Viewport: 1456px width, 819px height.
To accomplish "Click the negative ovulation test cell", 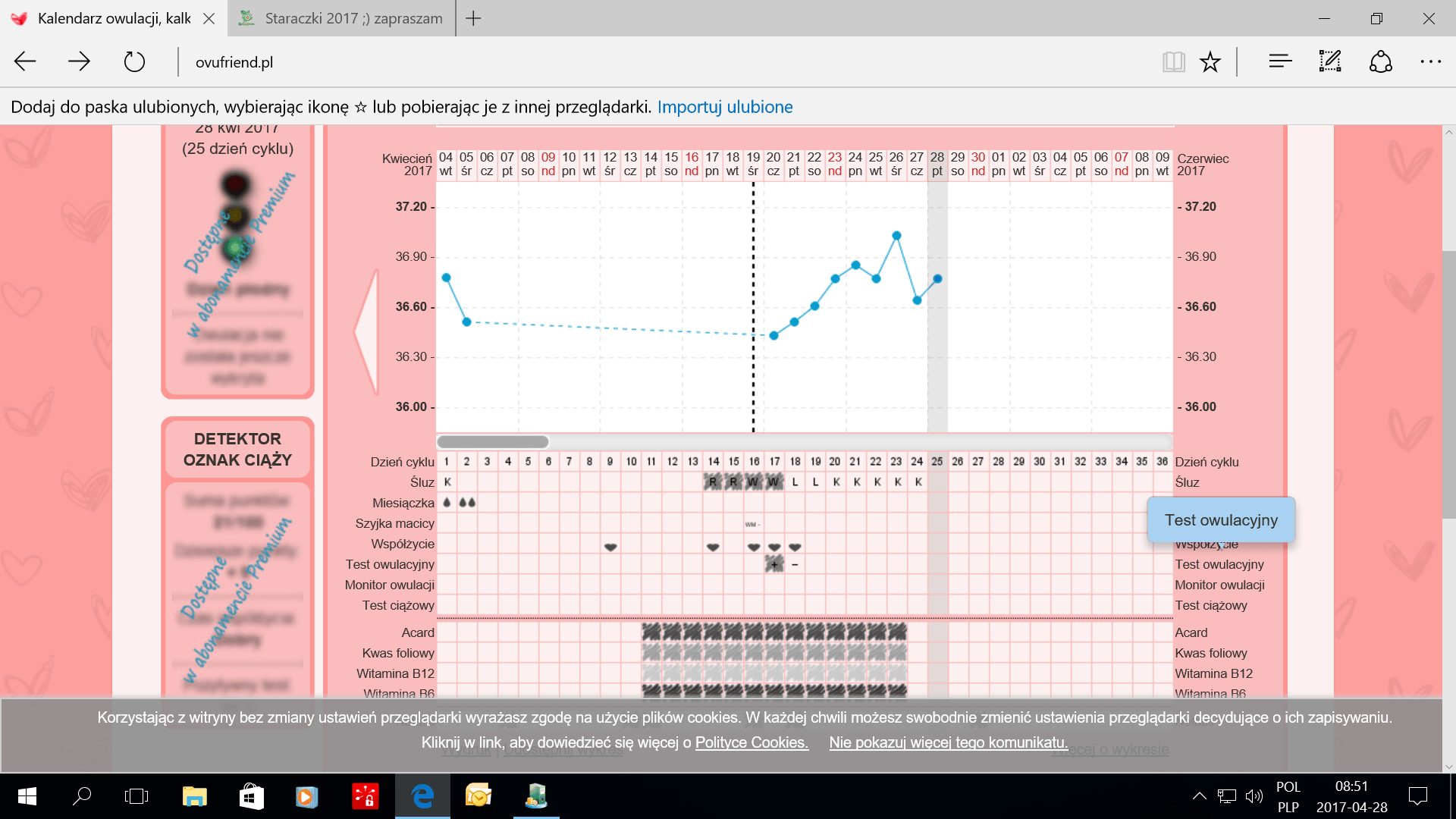I will click(795, 564).
